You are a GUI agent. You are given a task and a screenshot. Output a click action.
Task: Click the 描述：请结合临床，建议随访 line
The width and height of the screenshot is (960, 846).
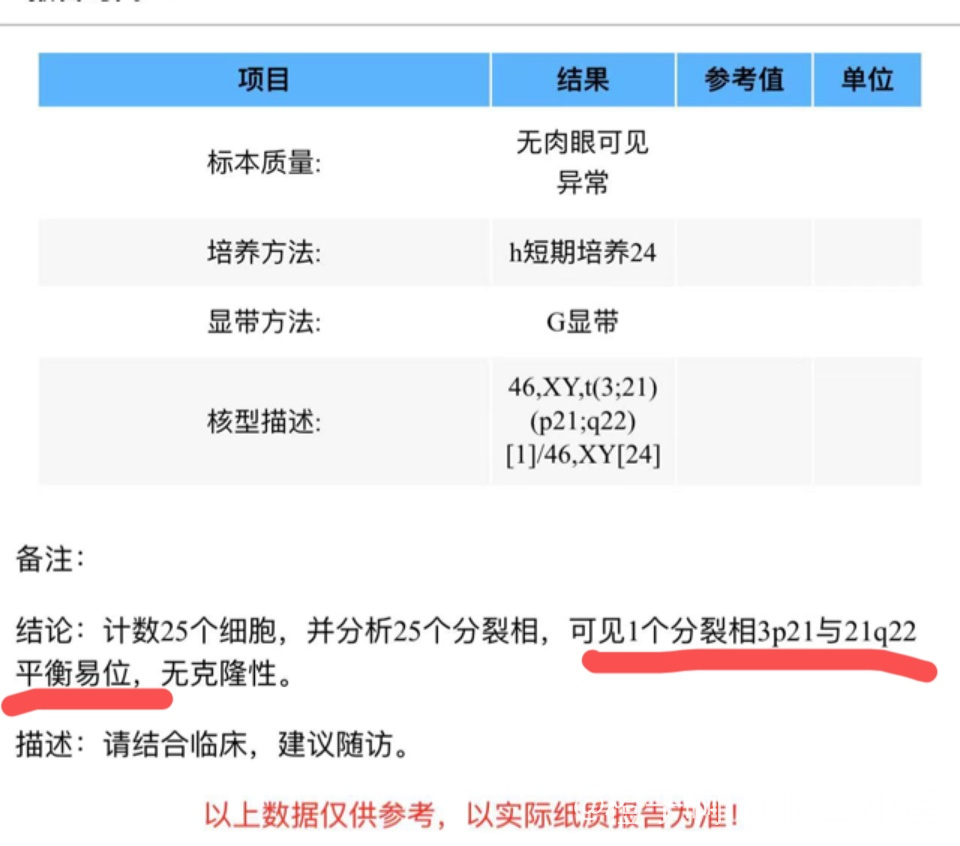pos(212,745)
